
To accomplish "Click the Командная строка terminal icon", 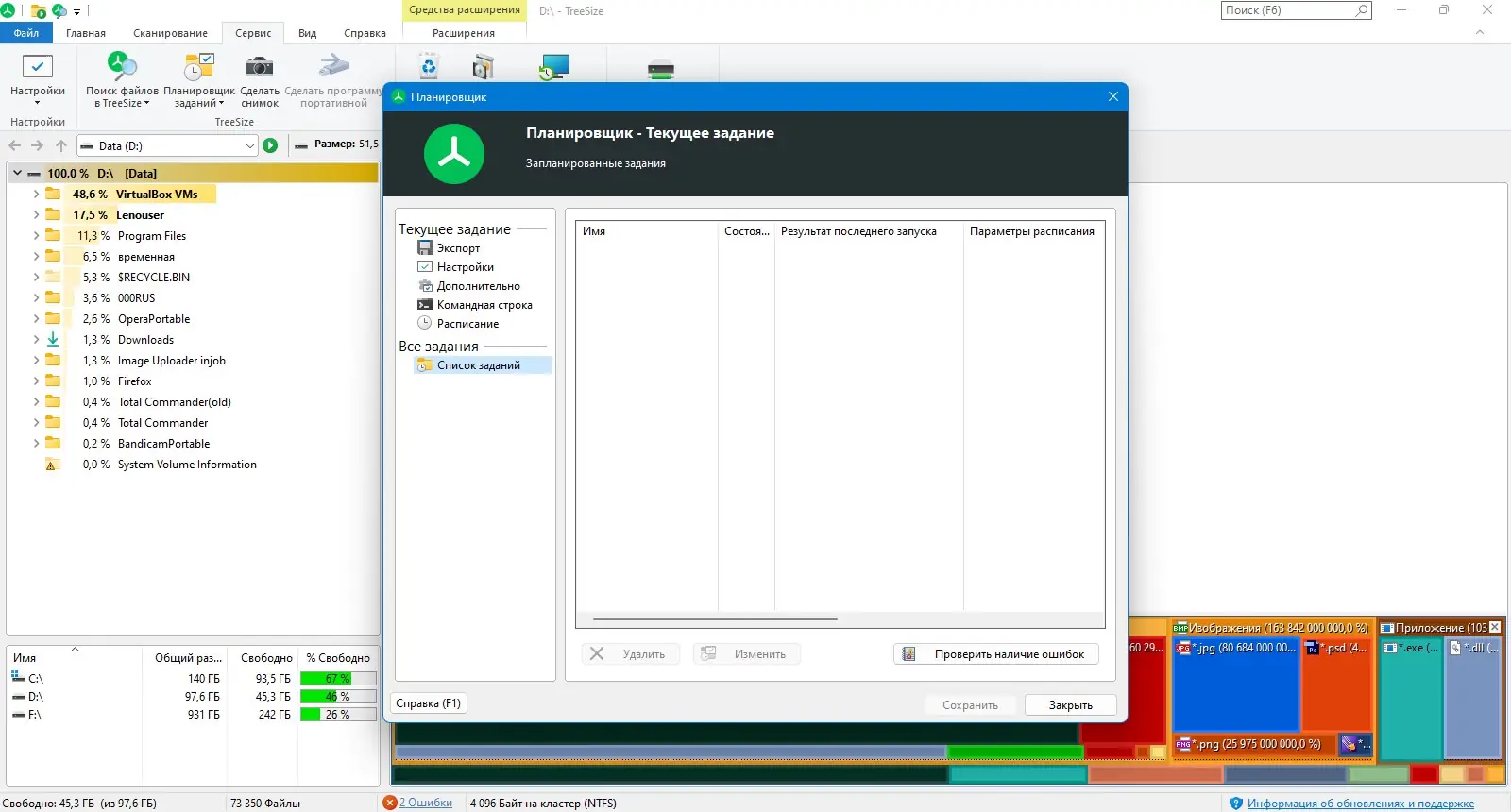I will point(425,305).
